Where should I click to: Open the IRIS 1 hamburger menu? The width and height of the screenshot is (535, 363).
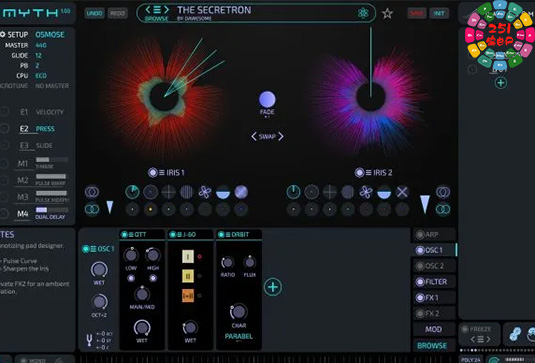coord(162,173)
